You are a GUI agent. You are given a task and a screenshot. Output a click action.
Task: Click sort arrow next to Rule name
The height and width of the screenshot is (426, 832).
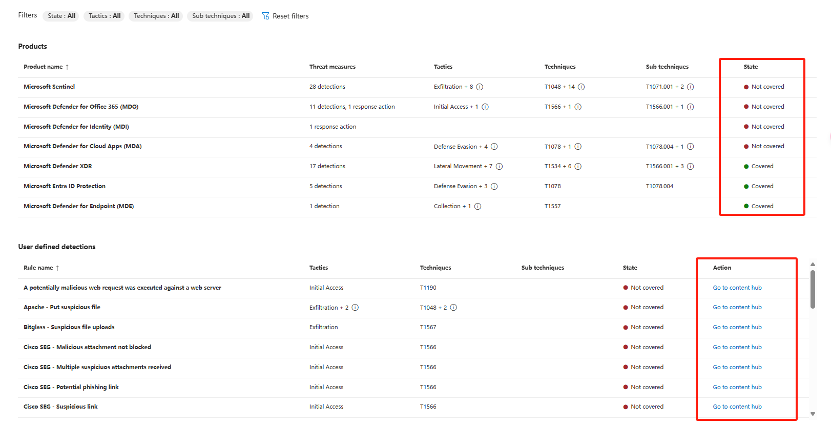click(57, 268)
